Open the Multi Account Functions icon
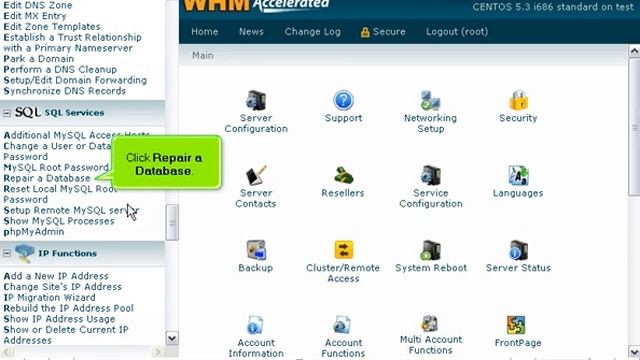The image size is (640, 360). [x=430, y=324]
